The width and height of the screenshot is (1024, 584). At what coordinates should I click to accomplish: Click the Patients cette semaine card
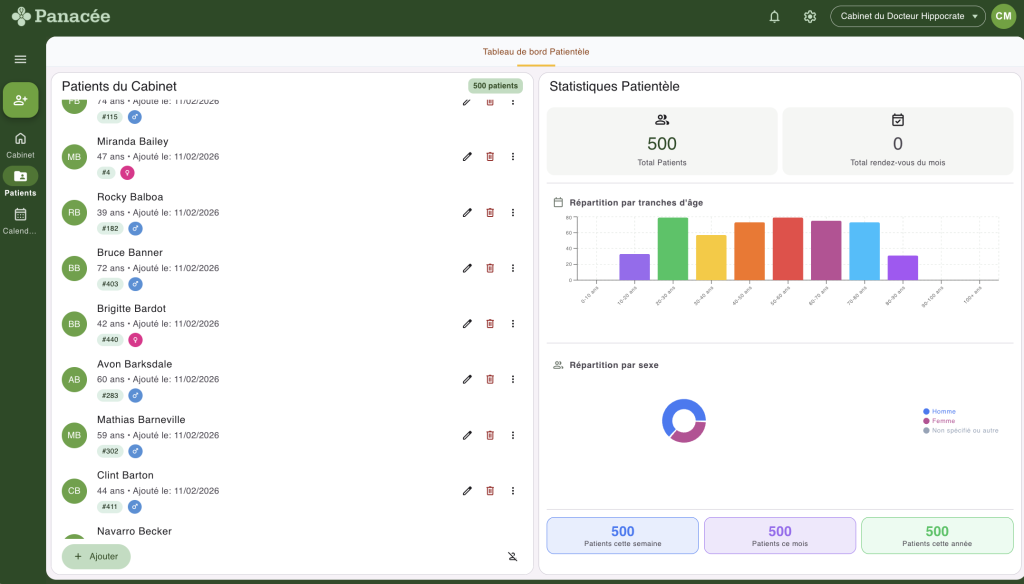point(621,535)
